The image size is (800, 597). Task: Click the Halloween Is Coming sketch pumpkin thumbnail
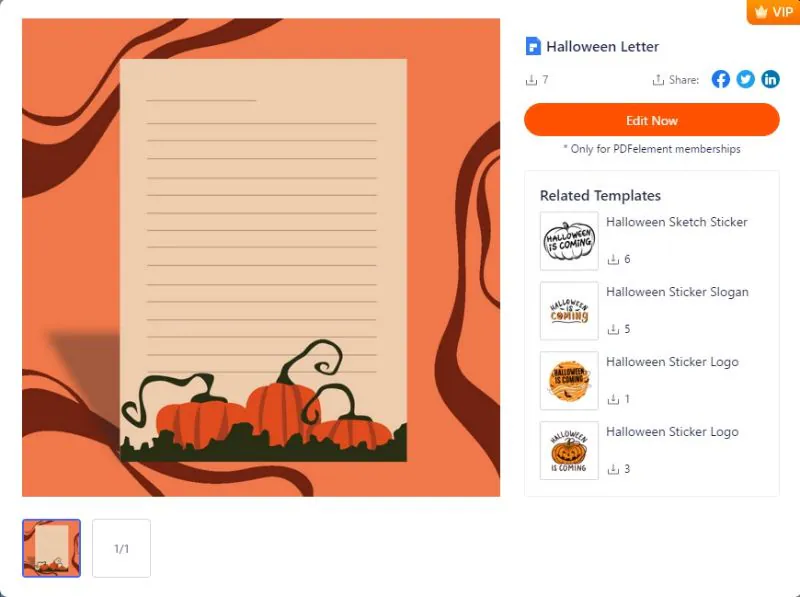click(x=569, y=241)
